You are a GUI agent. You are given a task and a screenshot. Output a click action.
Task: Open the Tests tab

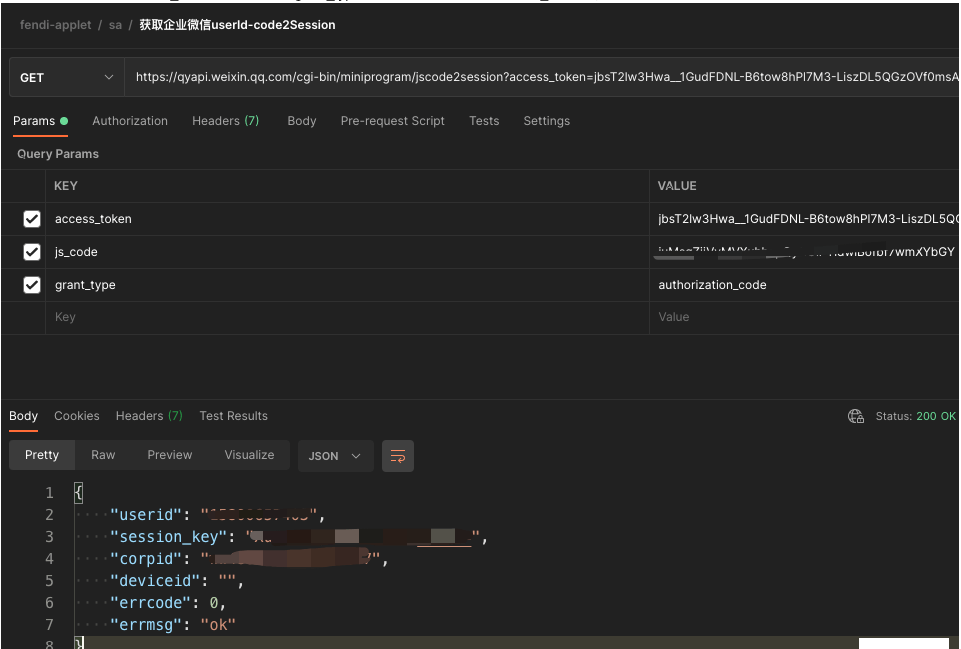[484, 121]
